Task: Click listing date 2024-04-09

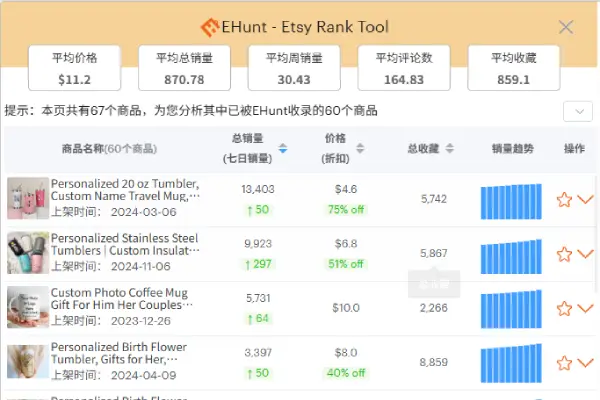Action: [143, 375]
